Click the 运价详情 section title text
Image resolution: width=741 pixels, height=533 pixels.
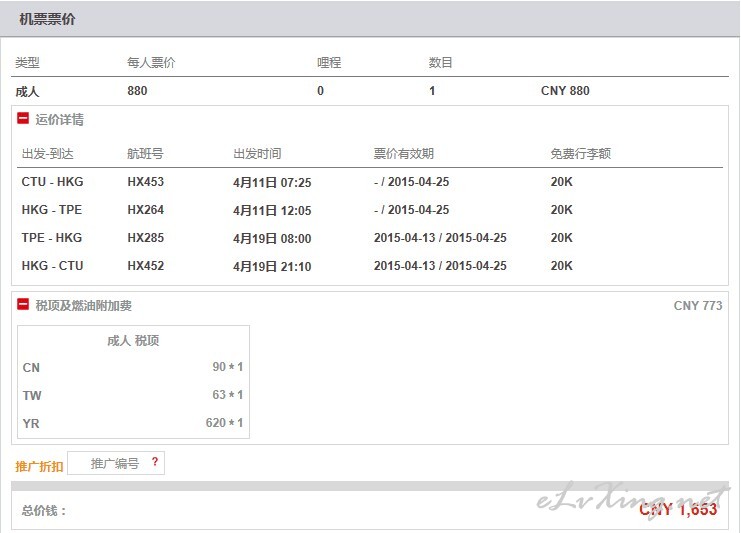click(60, 120)
